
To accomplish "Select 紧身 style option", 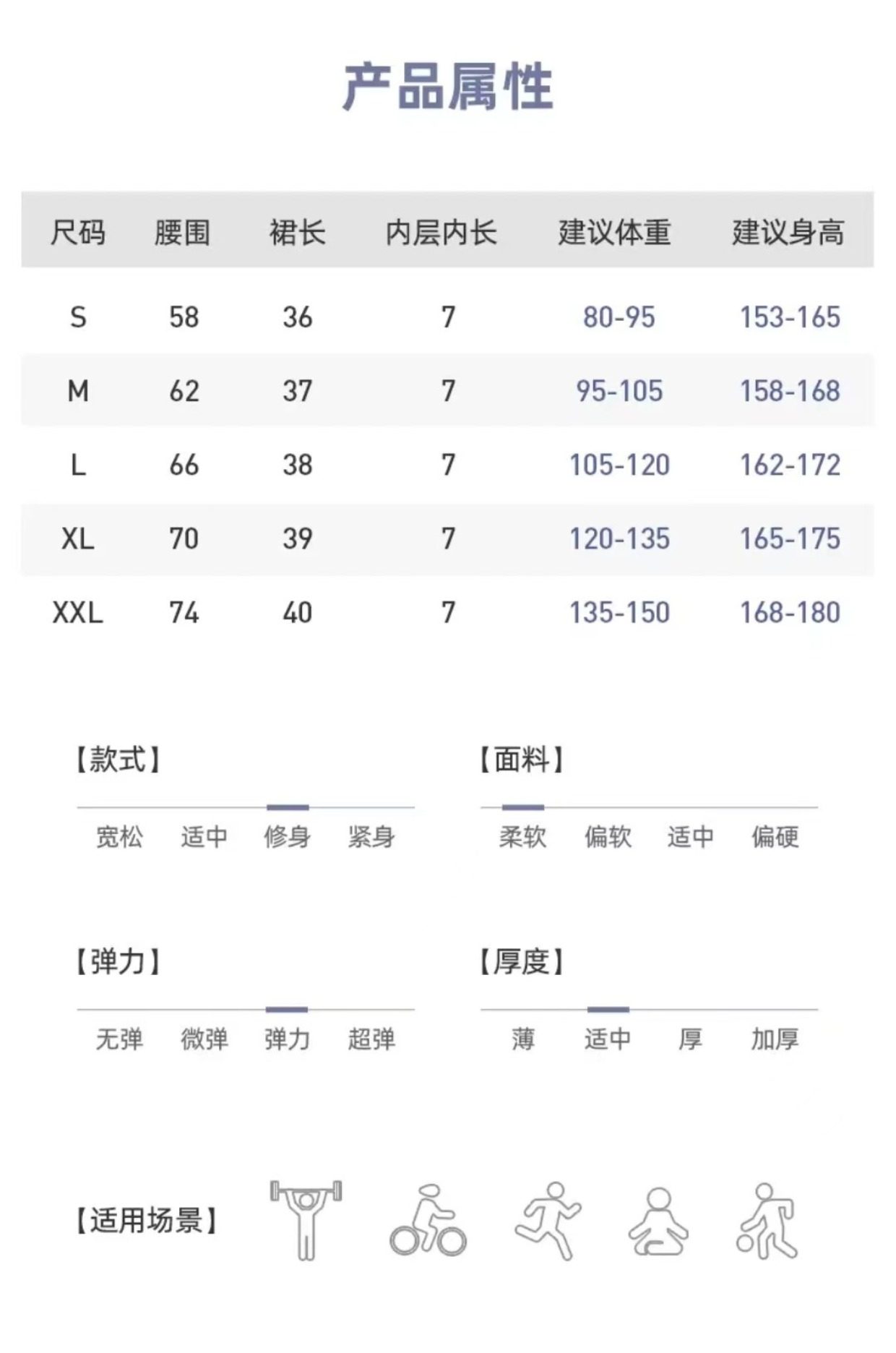I will coord(371,837).
